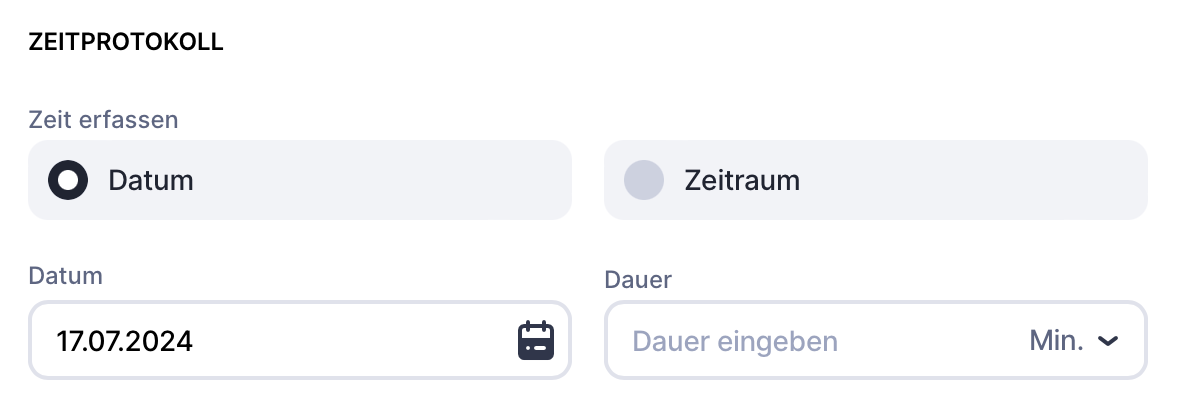
Task: Click the empty grey circle next to Zeitraum
Action: click(x=644, y=180)
